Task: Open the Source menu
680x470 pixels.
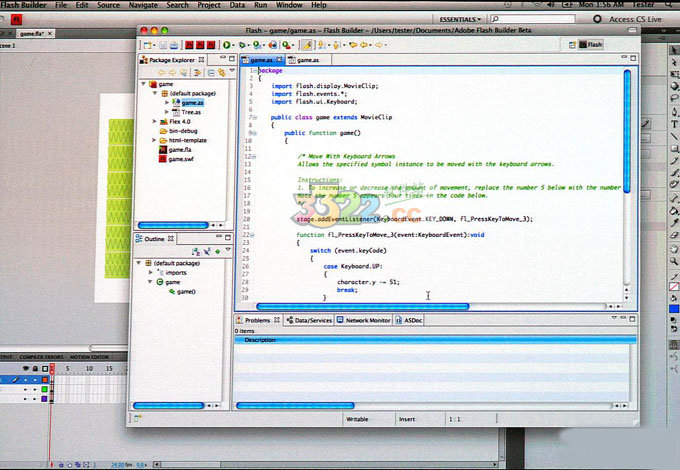Action: [108, 5]
